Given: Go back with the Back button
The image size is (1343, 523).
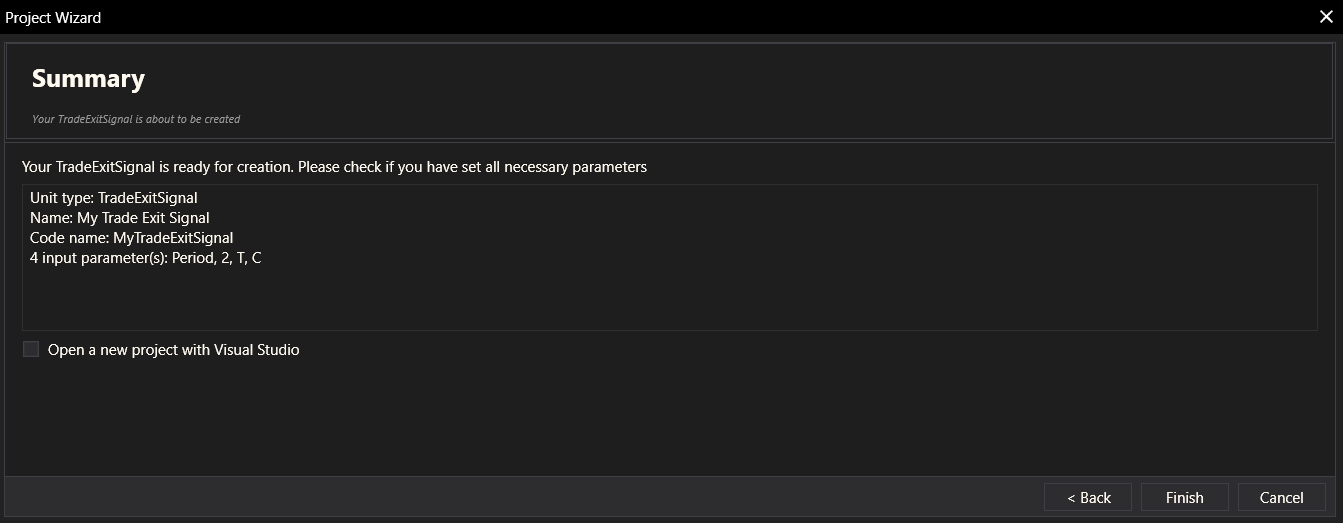Looking at the screenshot, I should coord(1088,497).
